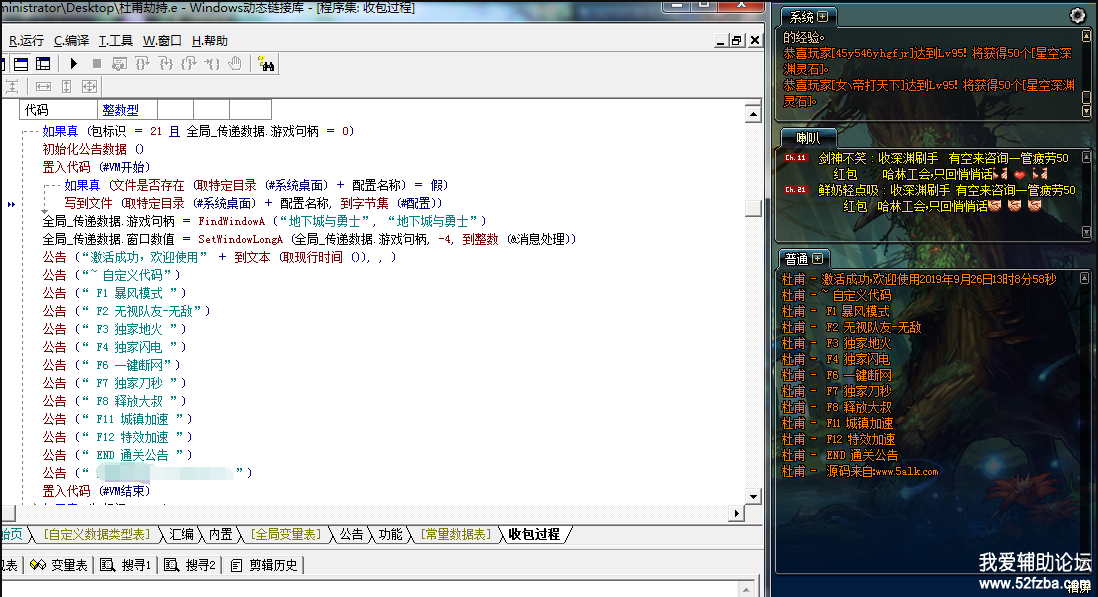Open the 搜寻1 panel tab
This screenshot has height=597, width=1098.
[x=127, y=565]
